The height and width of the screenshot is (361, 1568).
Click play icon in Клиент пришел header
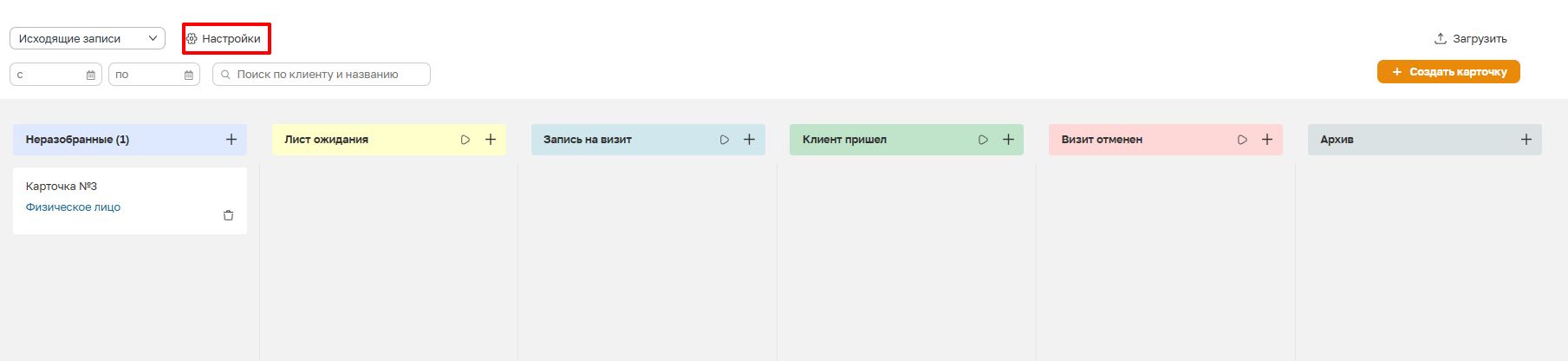[983, 140]
